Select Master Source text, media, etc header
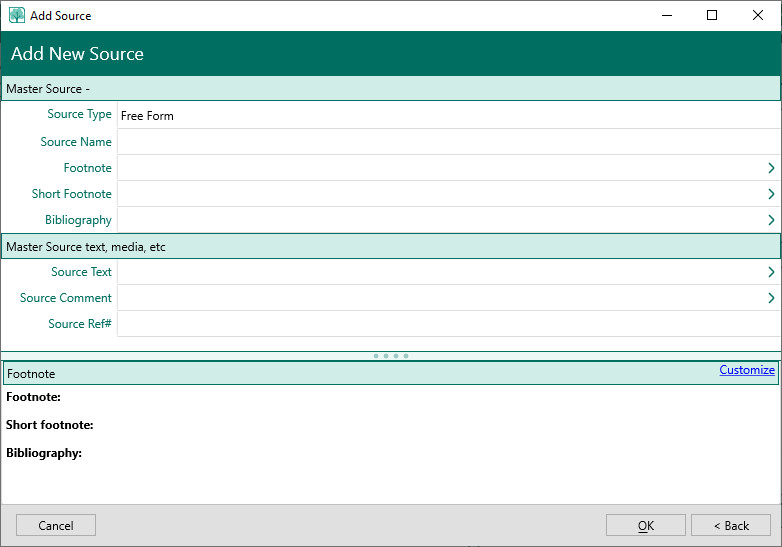The width and height of the screenshot is (782, 547). 390,246
